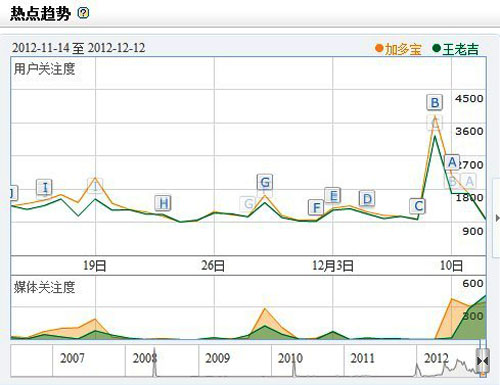Open the bold news marker G
The width and height of the screenshot is (500, 385).
(265, 182)
